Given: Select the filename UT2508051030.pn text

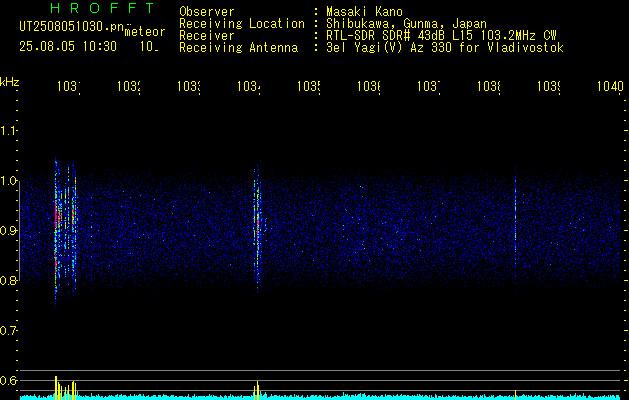Looking at the screenshot, I should click(x=72, y=27).
